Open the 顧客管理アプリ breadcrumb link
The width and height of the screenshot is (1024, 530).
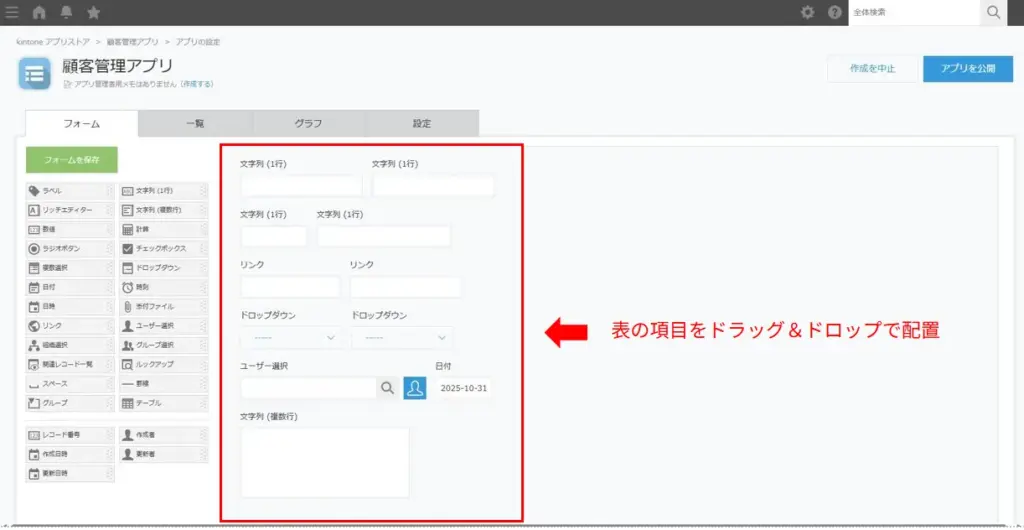pos(133,42)
